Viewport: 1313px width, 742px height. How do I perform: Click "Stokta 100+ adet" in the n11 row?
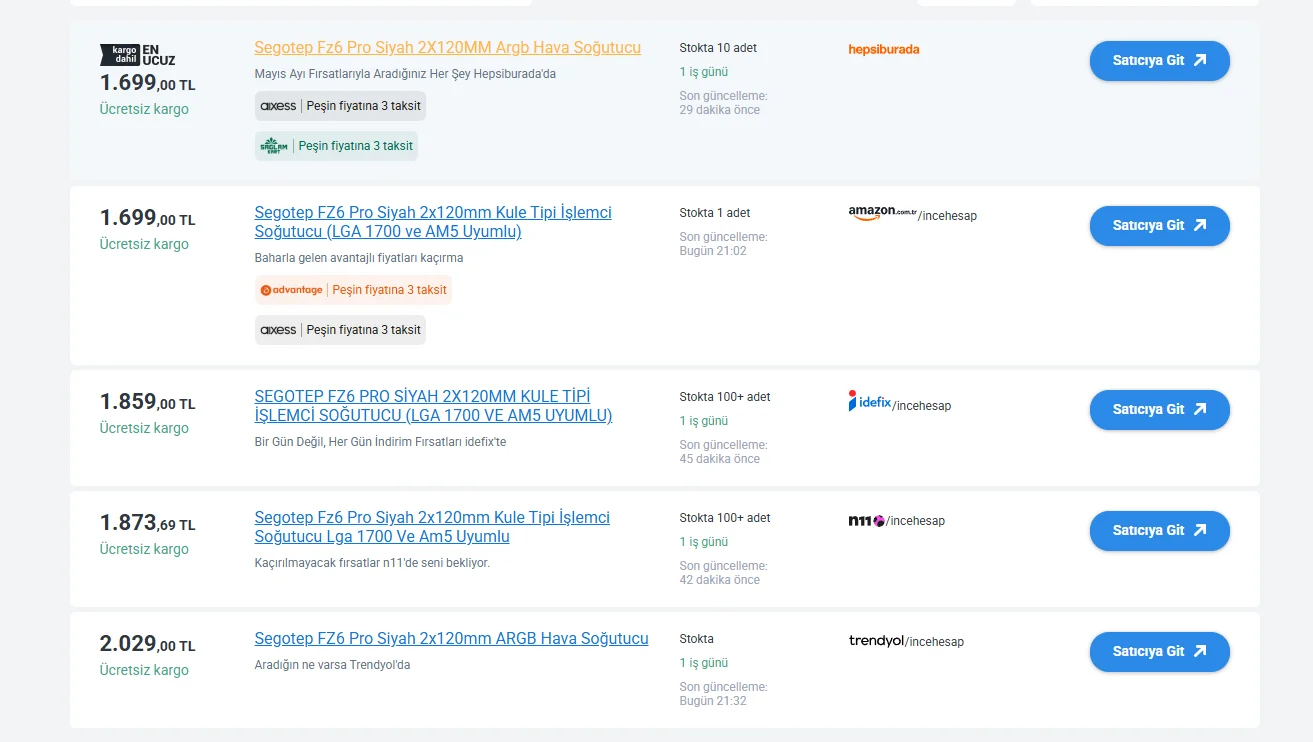725,518
